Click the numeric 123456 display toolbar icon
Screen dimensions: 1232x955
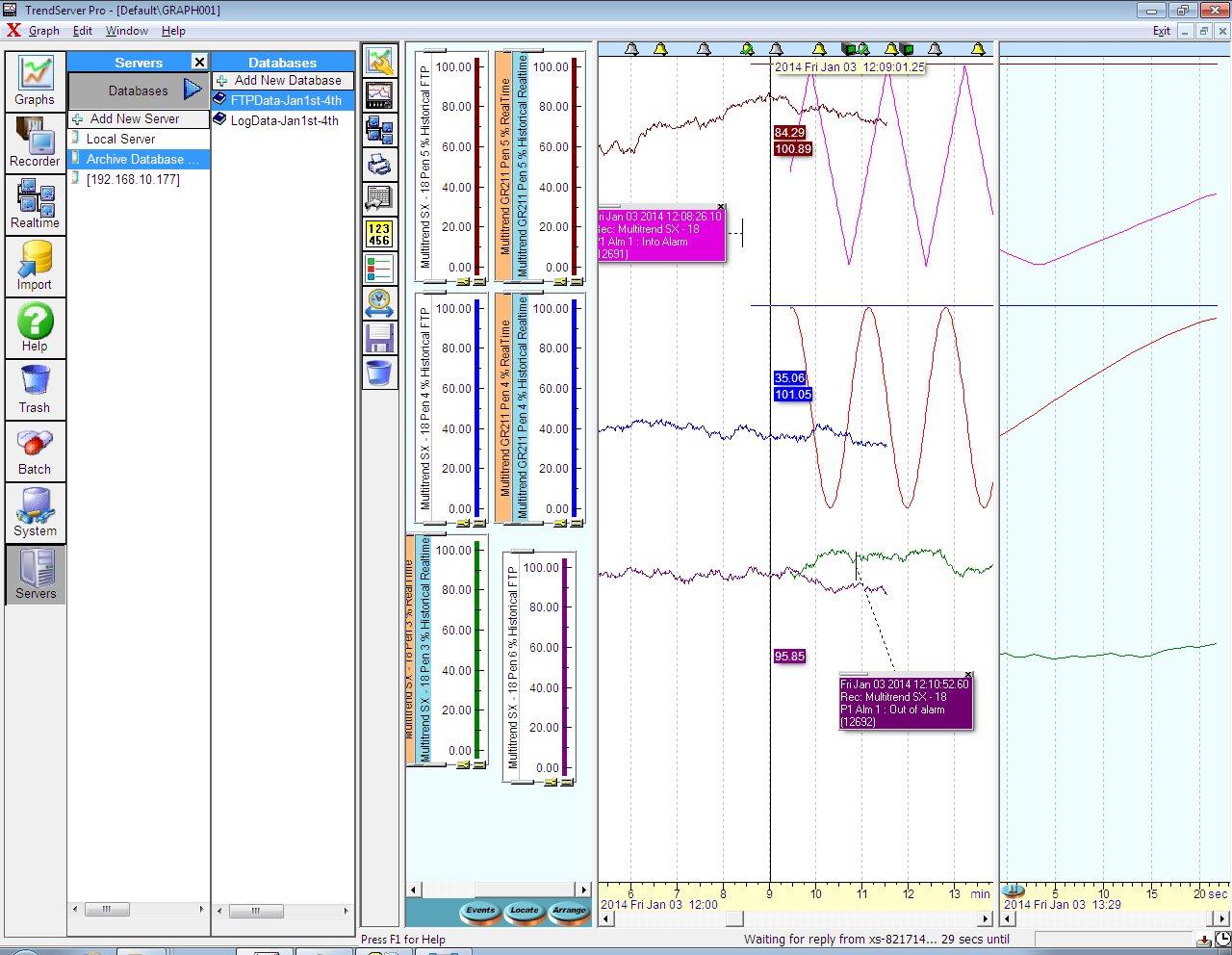(x=379, y=231)
